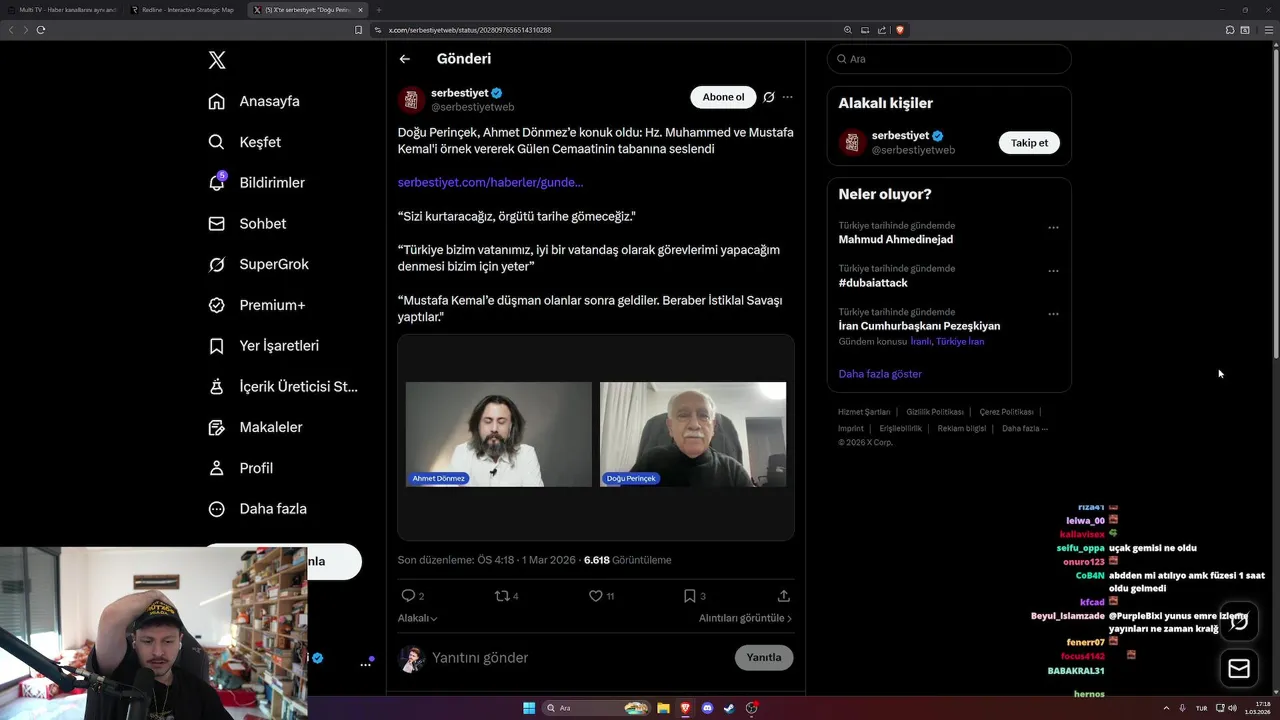Screen dimensions: 1280x720
Task: Open the #dubaiattack trending topic
Action: pos(873,283)
